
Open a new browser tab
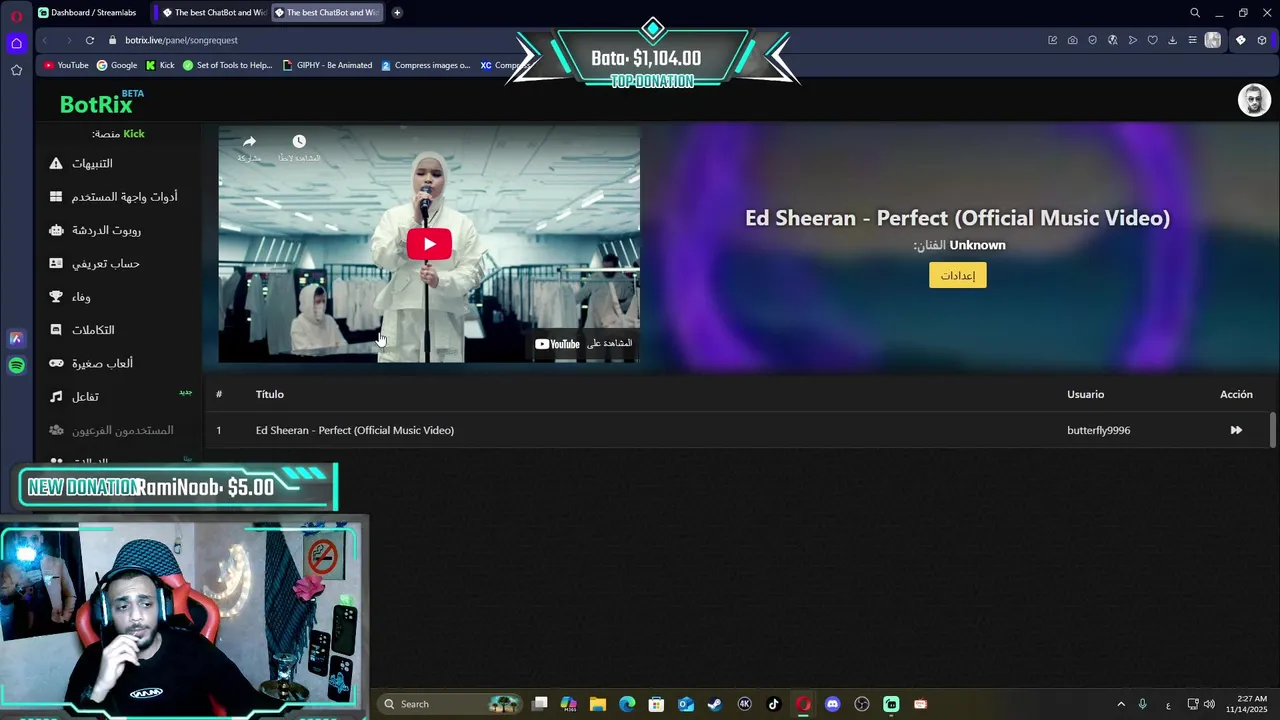tap(397, 13)
